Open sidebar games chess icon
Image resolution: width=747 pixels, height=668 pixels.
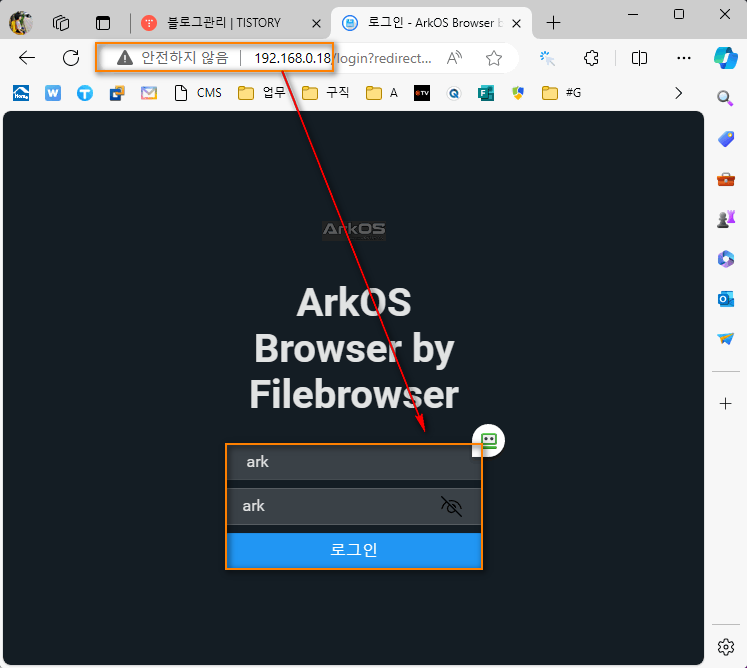(x=726, y=219)
